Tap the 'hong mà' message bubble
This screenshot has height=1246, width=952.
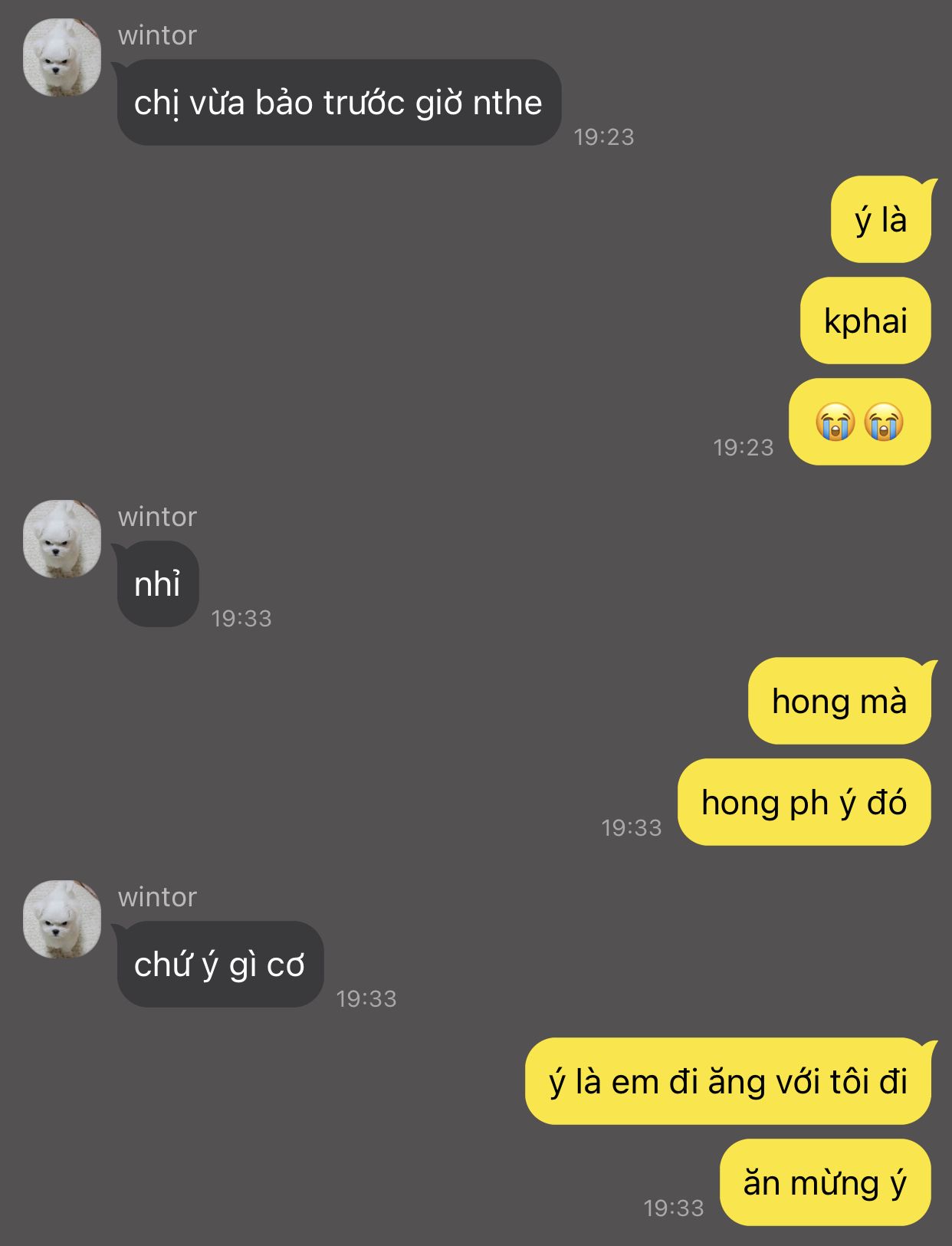point(839,701)
